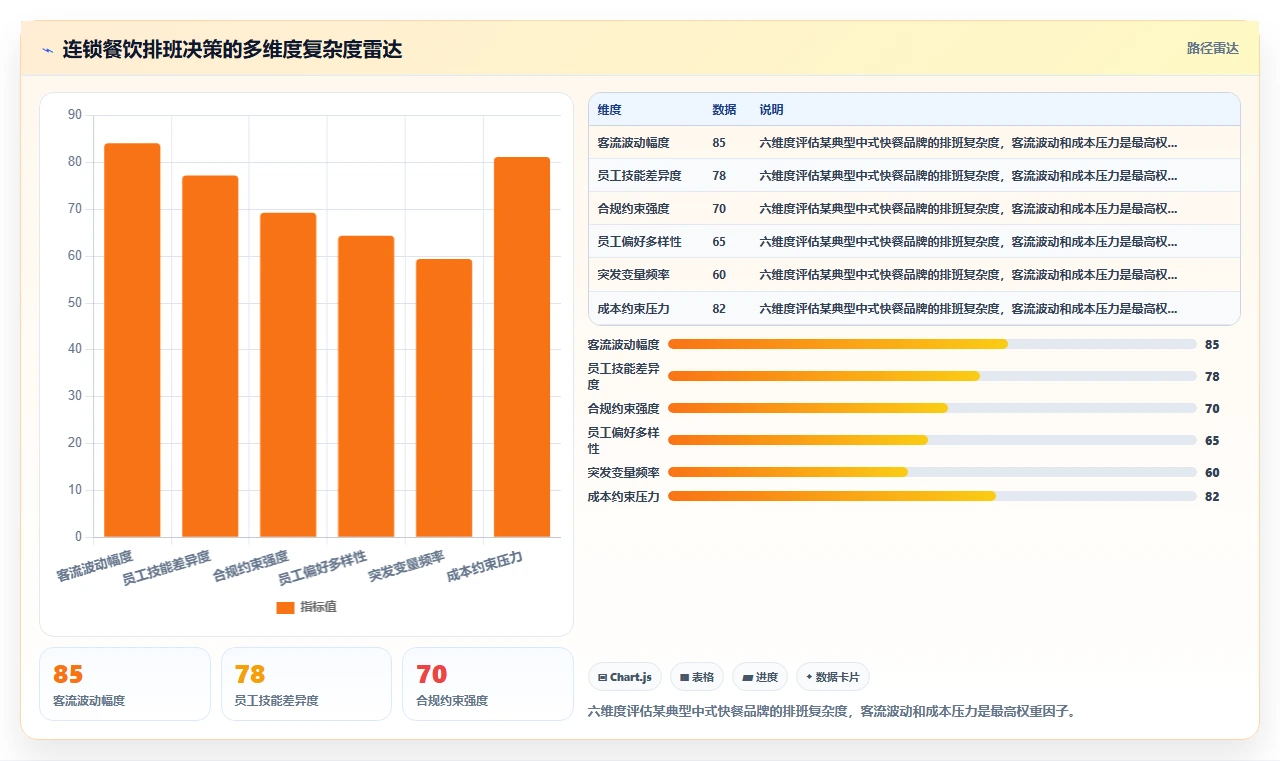
Task: Select the 员工技能差异度 table row
Action: [914, 175]
